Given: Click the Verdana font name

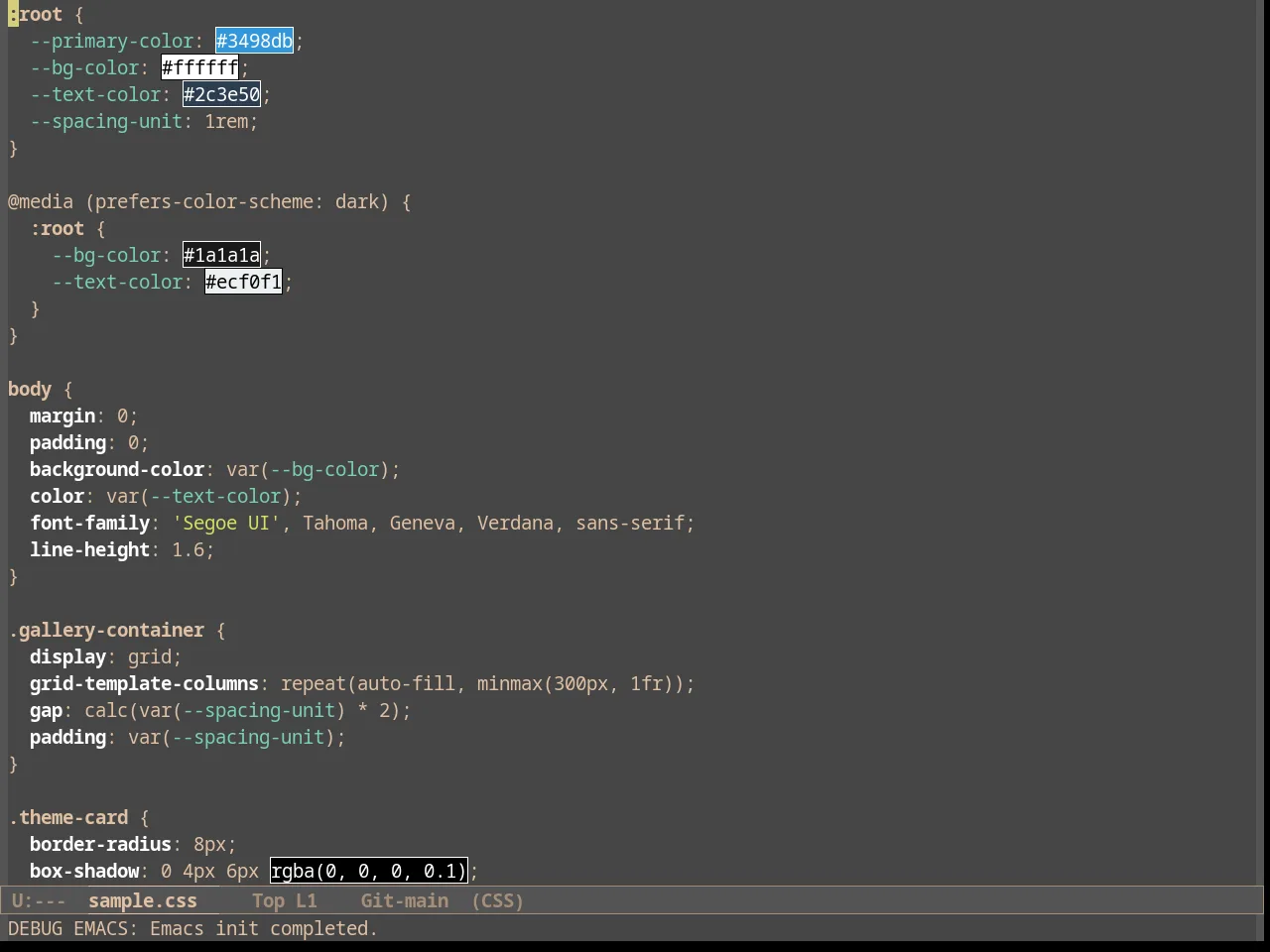Looking at the screenshot, I should 515,523.
